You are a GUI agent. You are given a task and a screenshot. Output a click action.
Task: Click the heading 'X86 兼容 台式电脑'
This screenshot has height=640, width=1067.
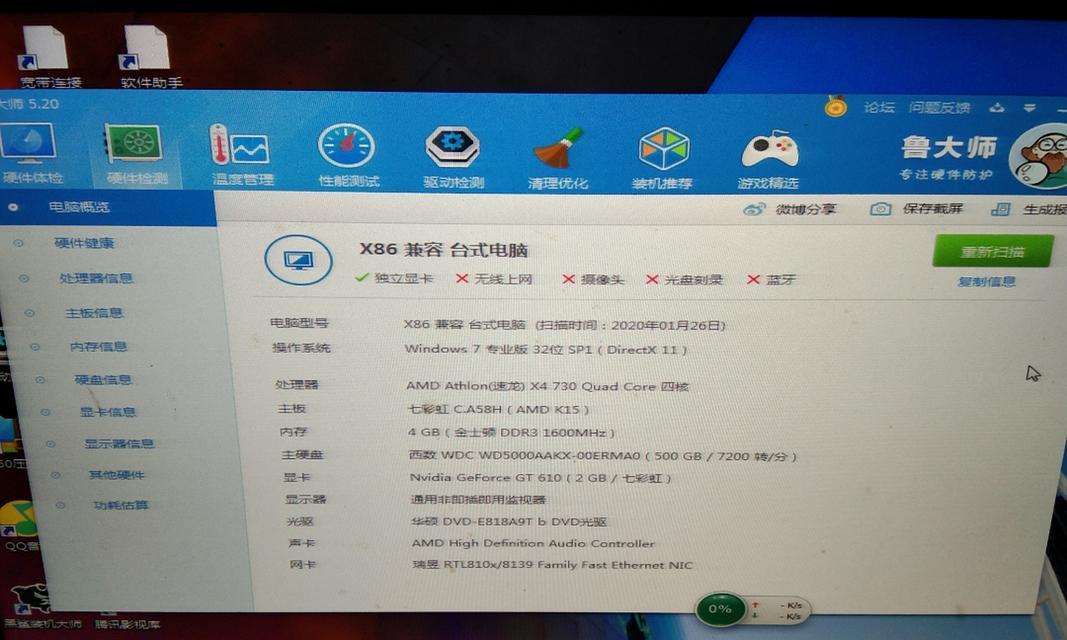tap(444, 250)
